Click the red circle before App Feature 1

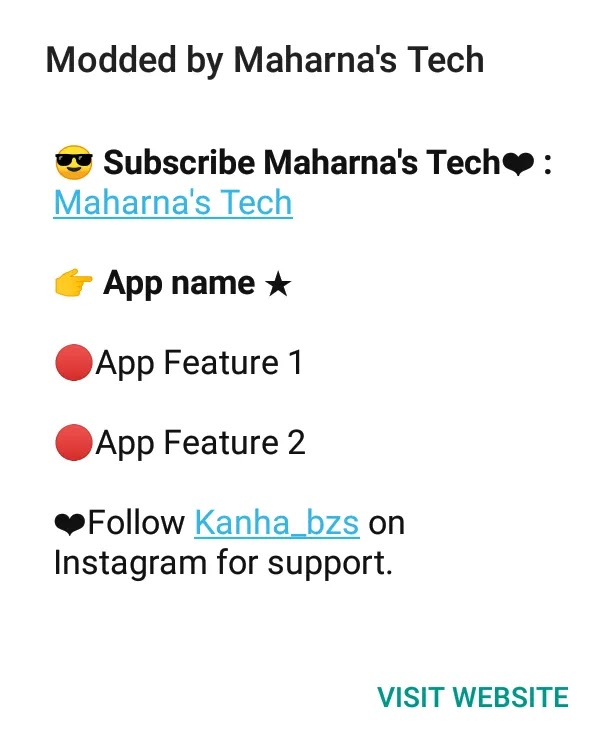pos(73,363)
